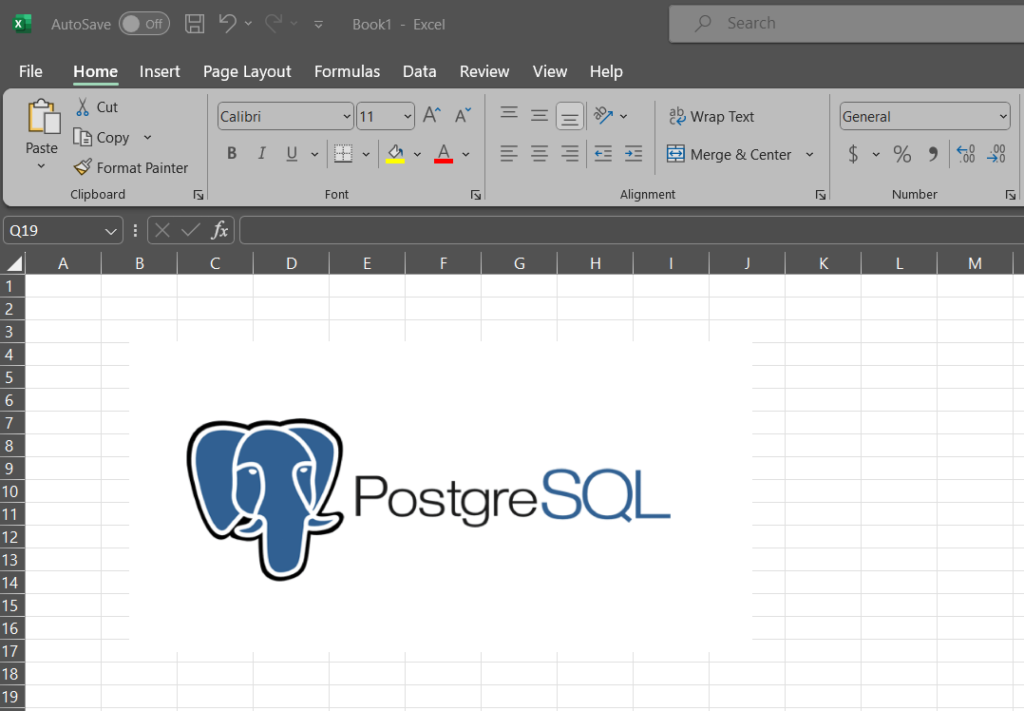Click the Cut button

pyautogui.click(x=97, y=107)
